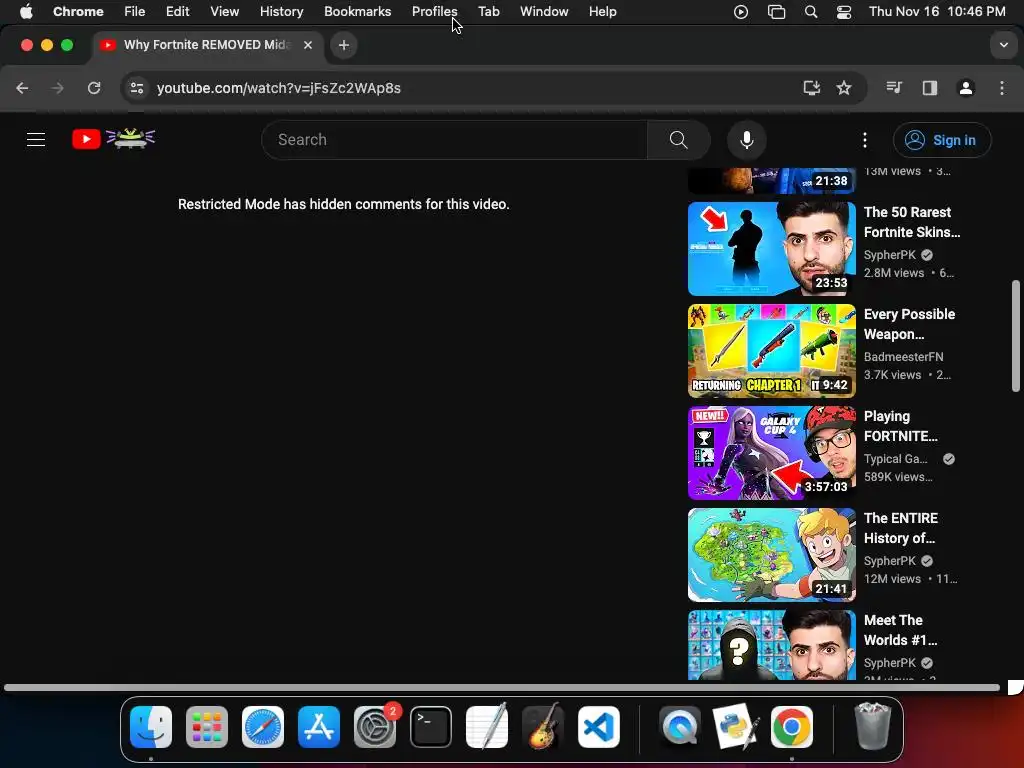This screenshot has width=1024, height=768.
Task: Open App Store from the Dock
Action: [319, 727]
